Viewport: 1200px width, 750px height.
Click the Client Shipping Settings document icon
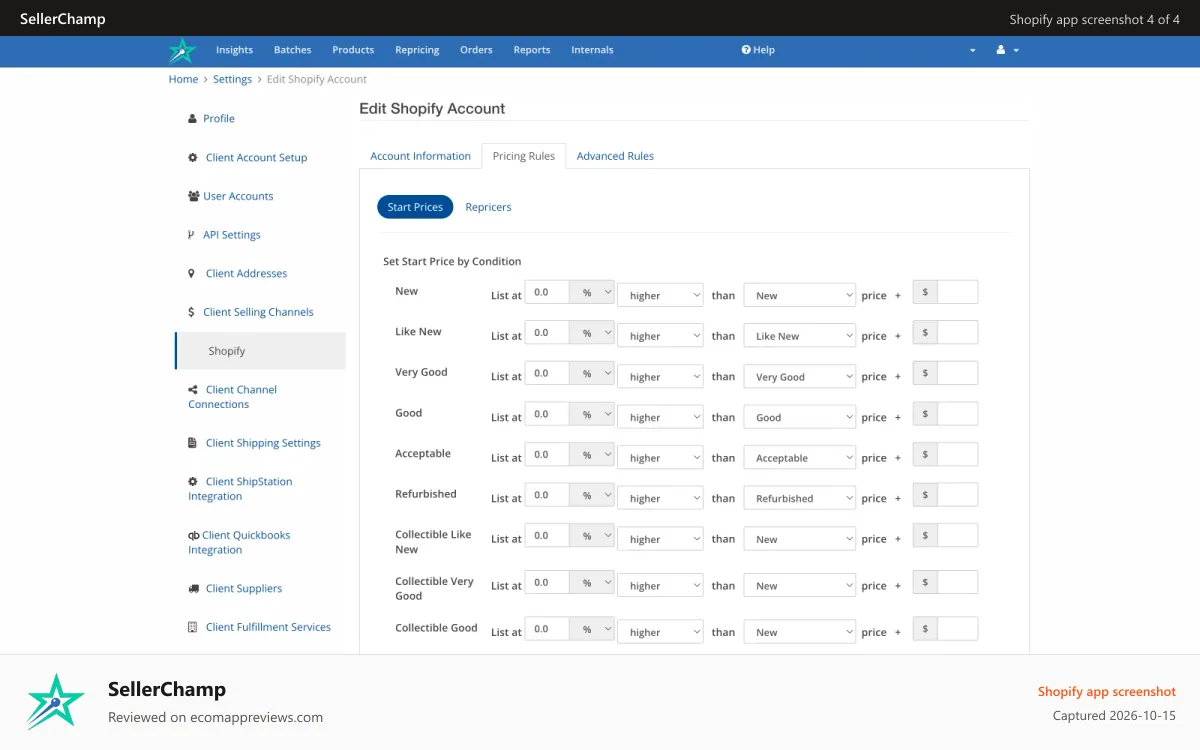[x=193, y=443]
